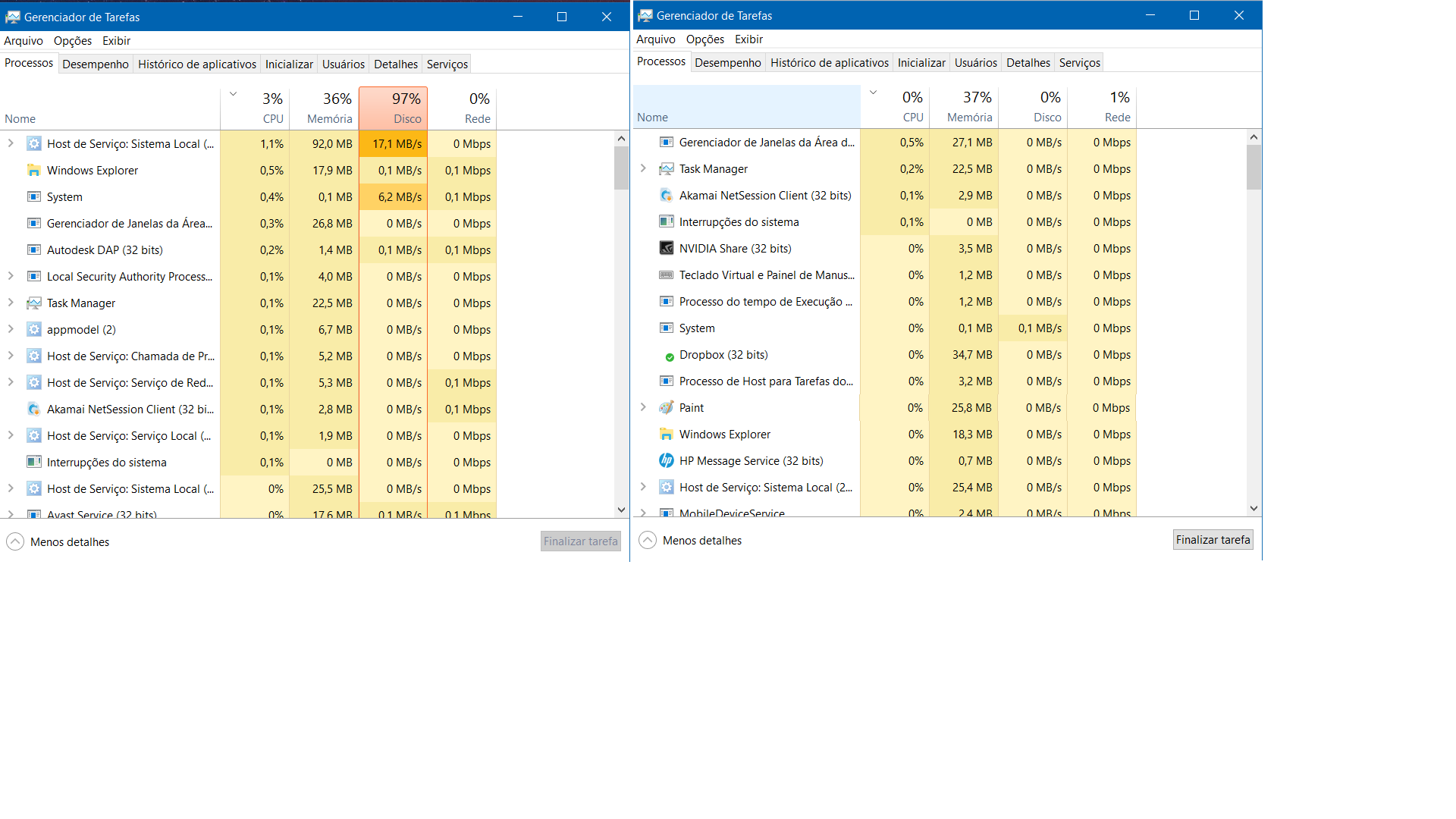Screen dimensions: 1456x819
Task: Select Host de Serviço: Serviço Local row
Action: 249,435
